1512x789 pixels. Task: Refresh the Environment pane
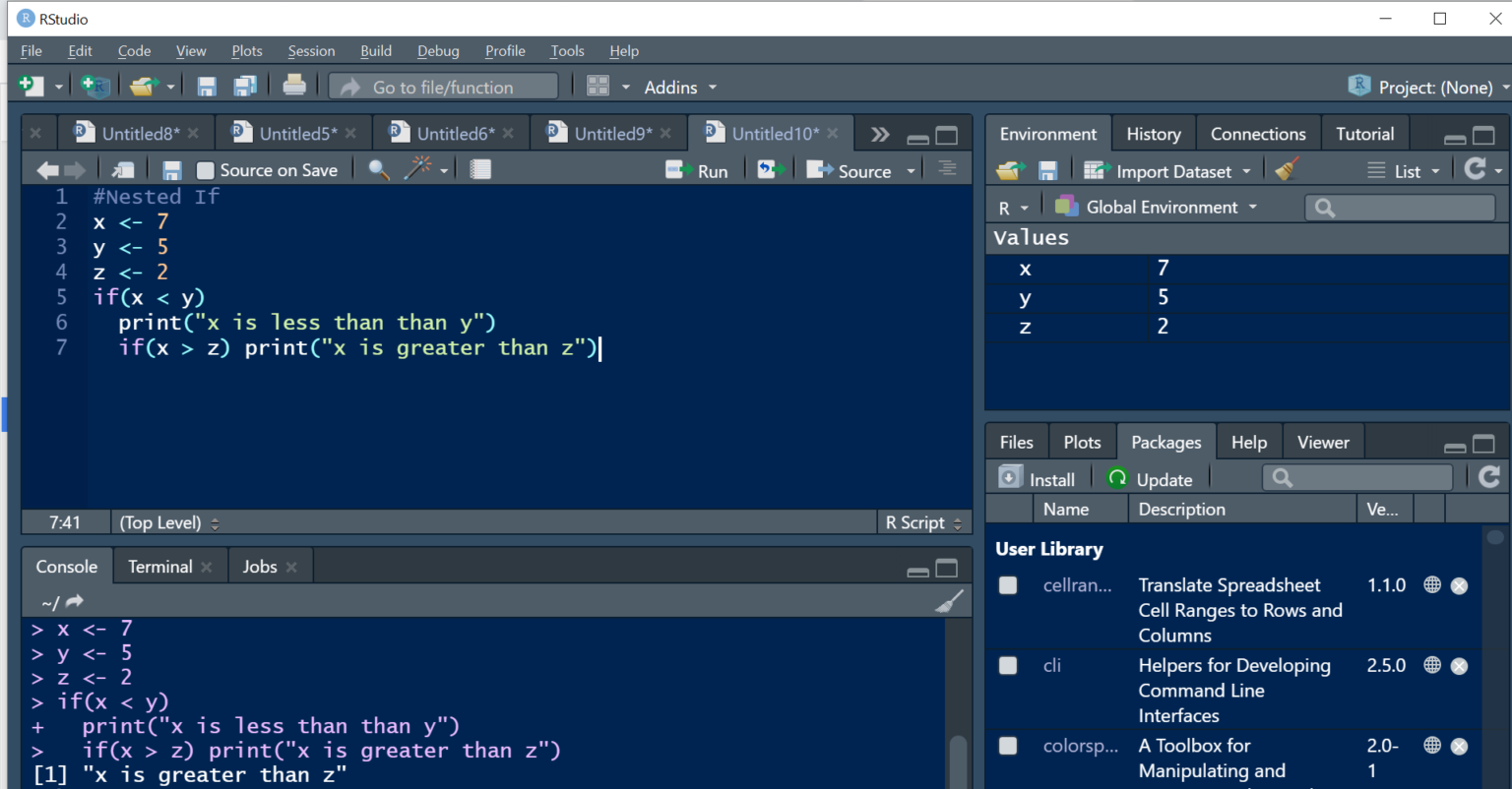(1475, 169)
